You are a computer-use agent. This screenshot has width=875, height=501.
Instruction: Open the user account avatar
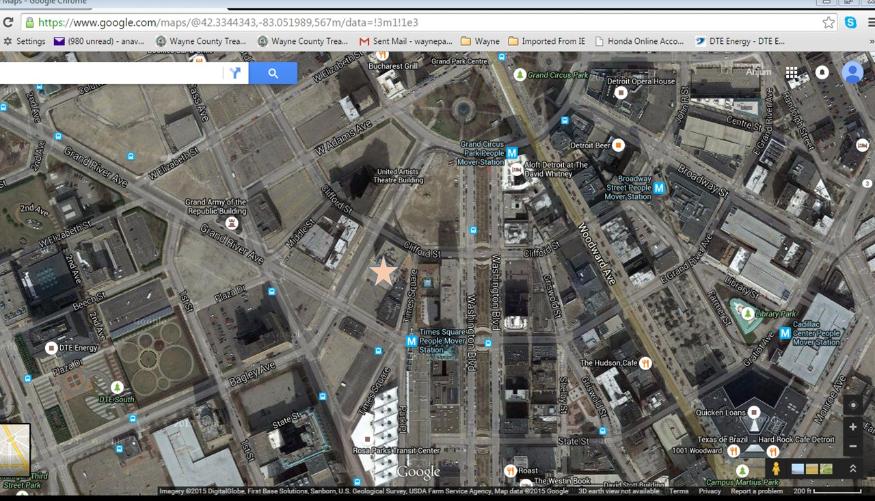pos(852,72)
